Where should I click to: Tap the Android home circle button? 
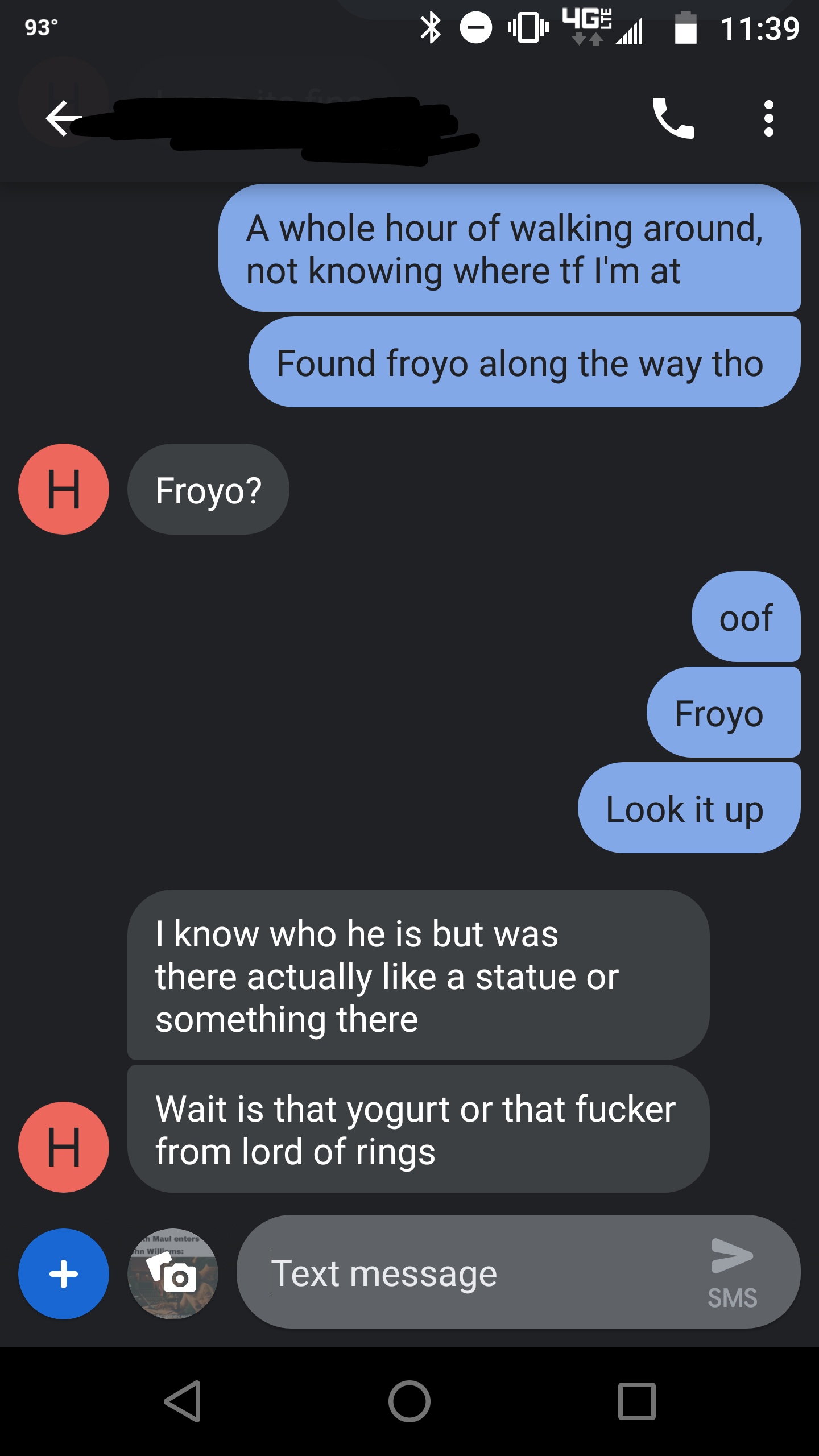coord(409,1401)
